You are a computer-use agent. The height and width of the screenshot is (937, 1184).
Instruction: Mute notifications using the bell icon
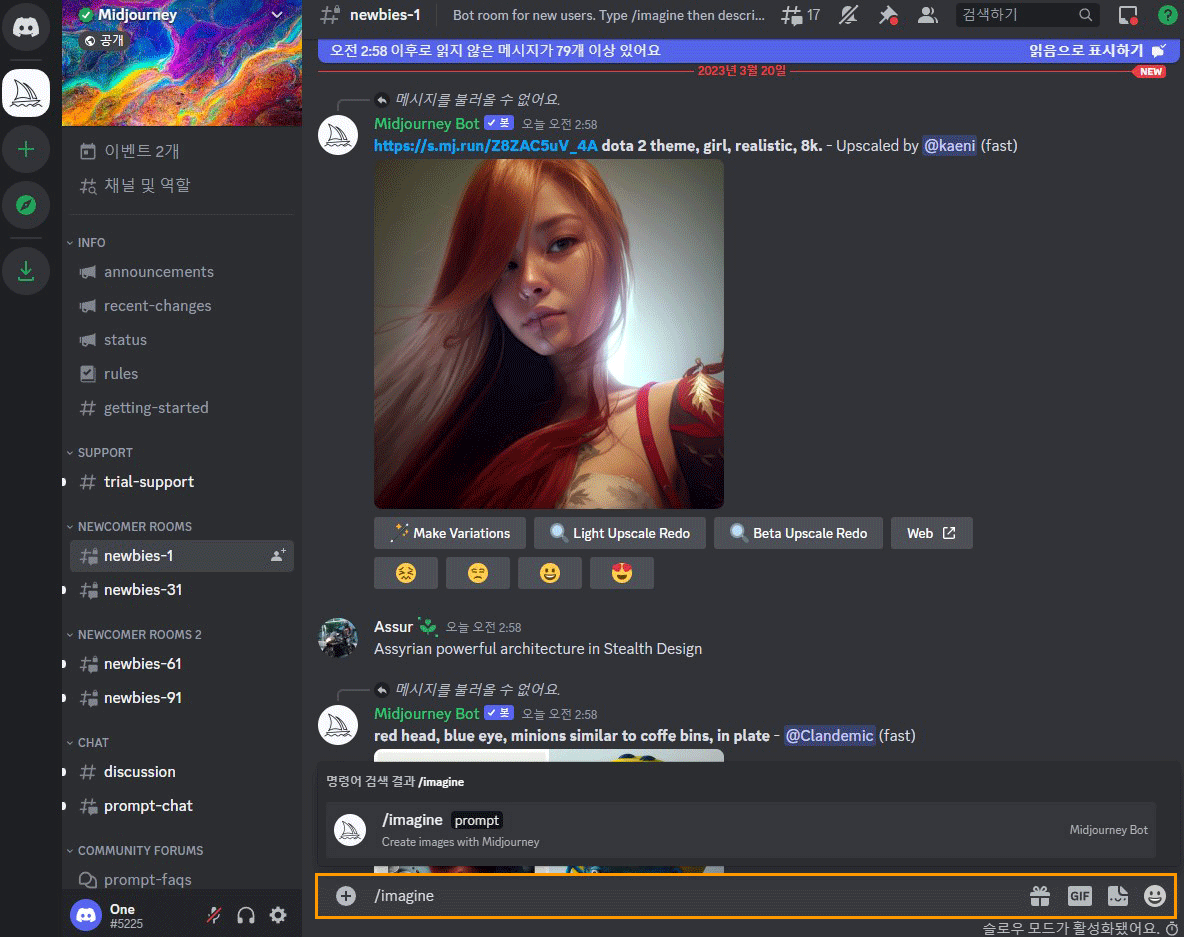848,15
